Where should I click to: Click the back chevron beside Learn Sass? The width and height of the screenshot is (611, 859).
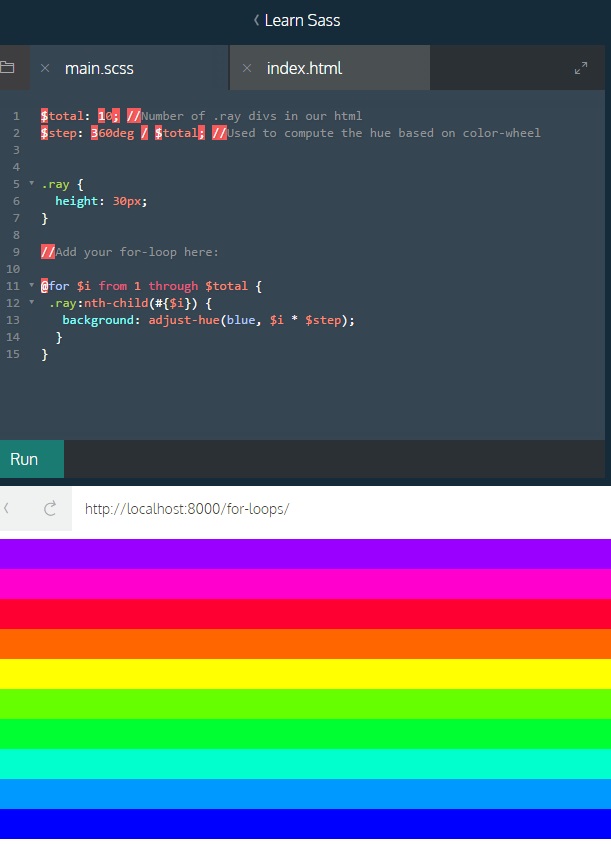click(x=256, y=20)
